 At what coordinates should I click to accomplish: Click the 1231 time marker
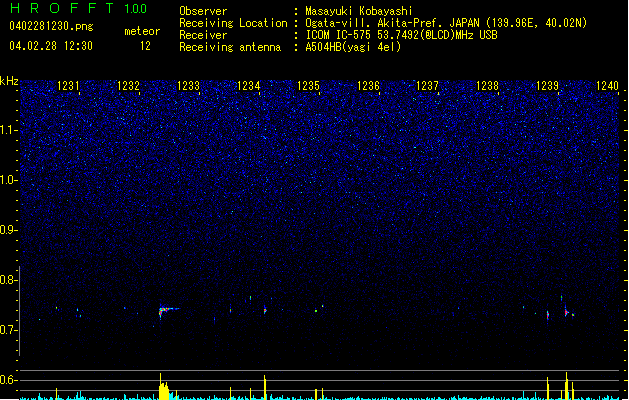[x=68, y=86]
